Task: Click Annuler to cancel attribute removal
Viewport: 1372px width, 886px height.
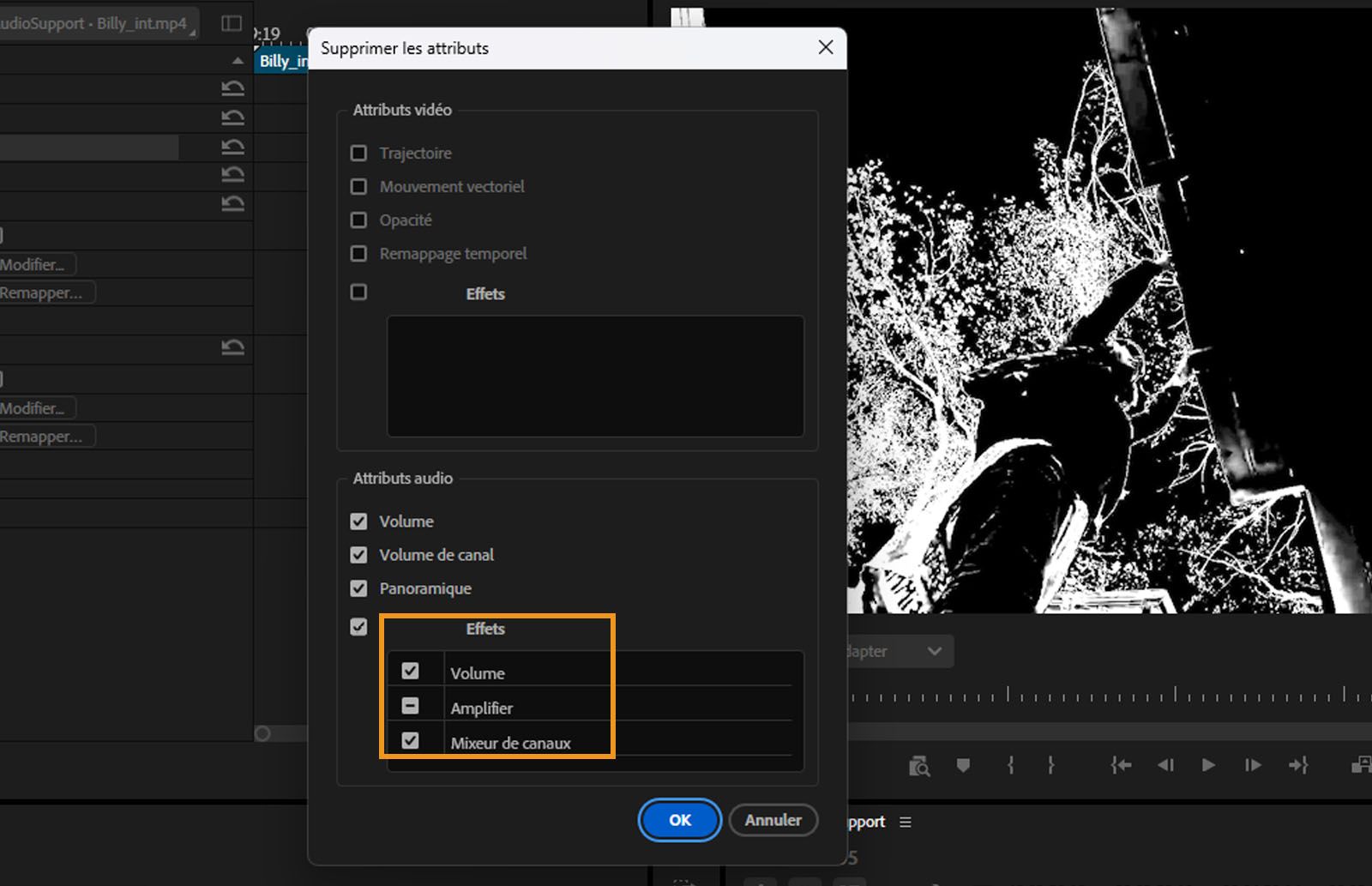Action: tap(773, 820)
